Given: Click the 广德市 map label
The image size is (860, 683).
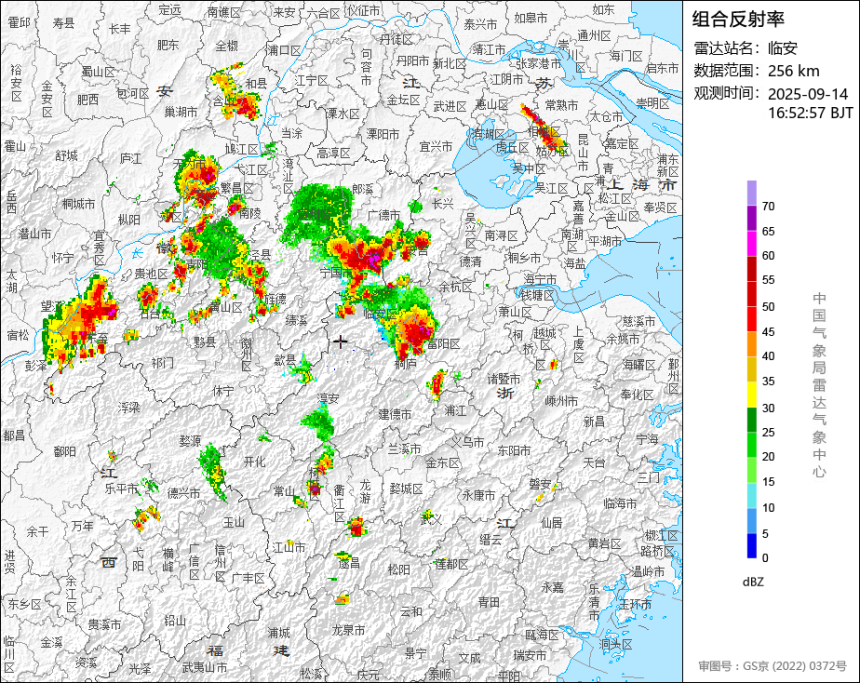Looking at the screenshot, I should pyautogui.click(x=384, y=215).
